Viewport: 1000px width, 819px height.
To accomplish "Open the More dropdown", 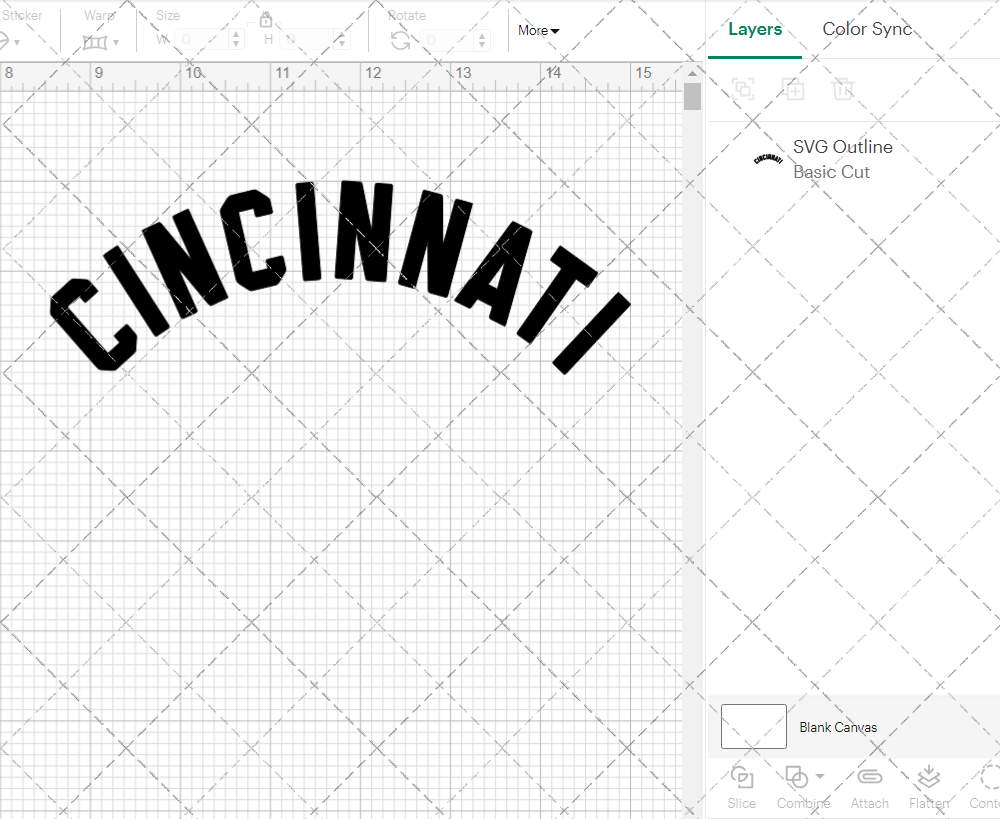I will tap(537, 30).
